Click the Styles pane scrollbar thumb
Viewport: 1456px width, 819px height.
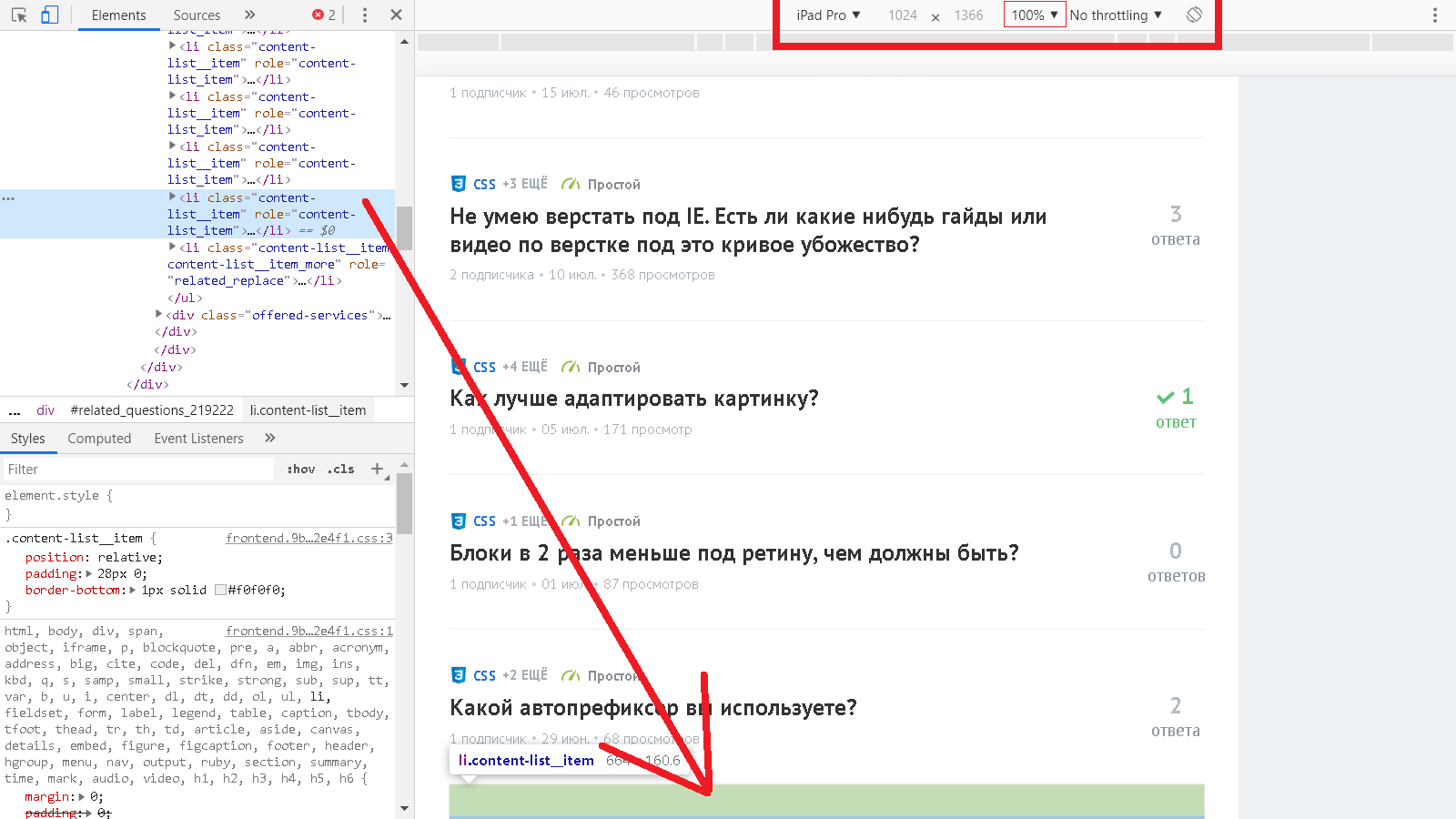click(404, 503)
